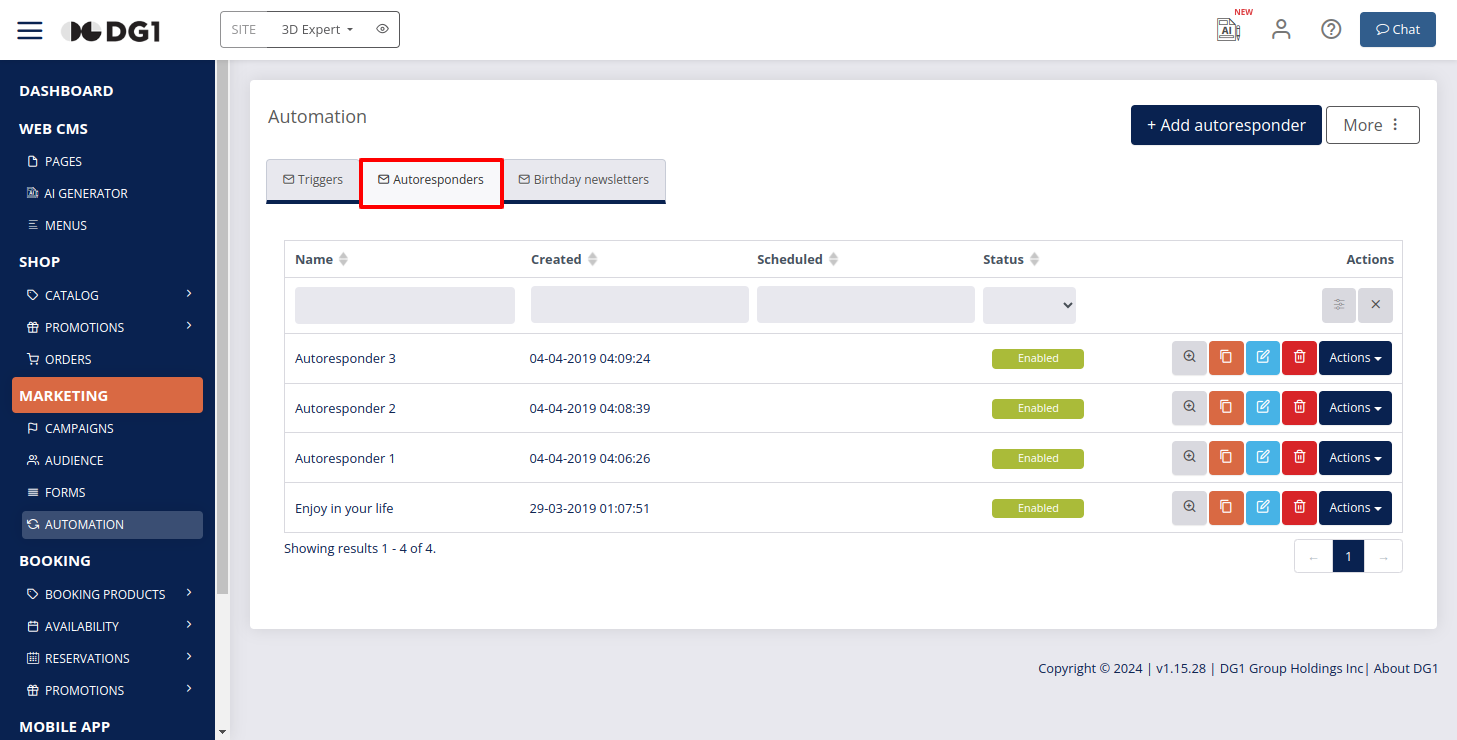Go to previous results page arrow
The height and width of the screenshot is (740, 1457).
click(x=1313, y=557)
